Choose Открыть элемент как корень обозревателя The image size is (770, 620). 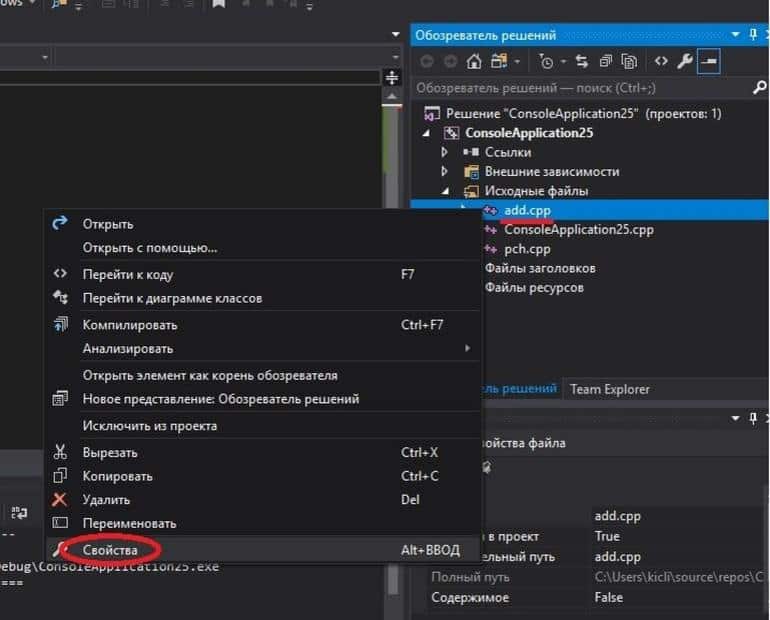(x=263, y=376)
